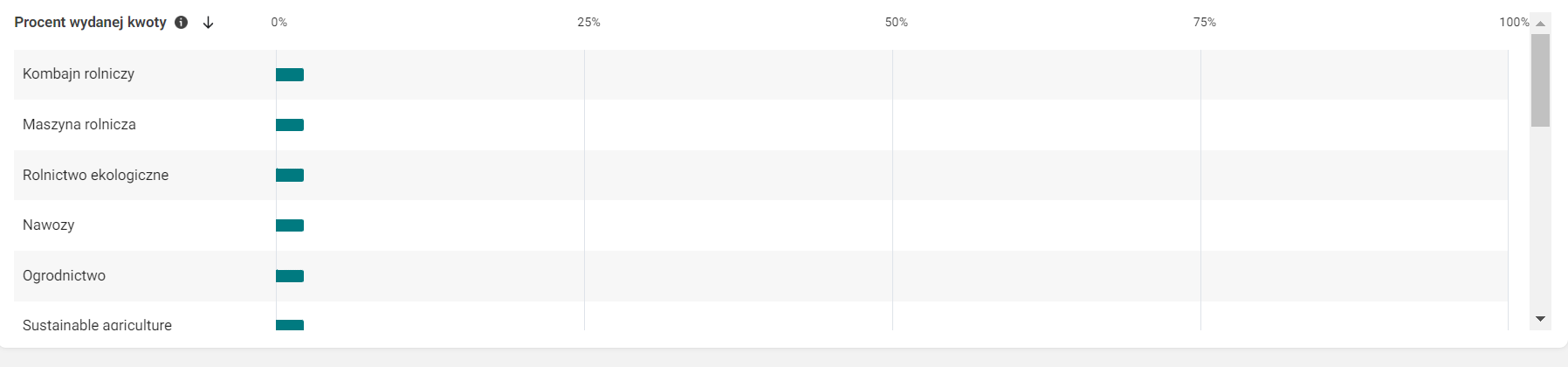
Task: Click the teal bar for Rolnictwo ekologiczne
Action: tap(290, 176)
